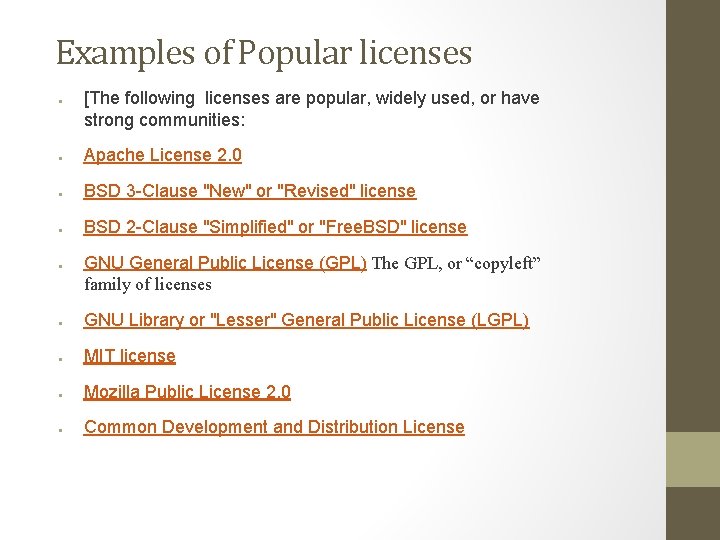The height and width of the screenshot is (540, 720).
Task: Click the intro text "The following licenses are popular"
Action: coord(227,98)
